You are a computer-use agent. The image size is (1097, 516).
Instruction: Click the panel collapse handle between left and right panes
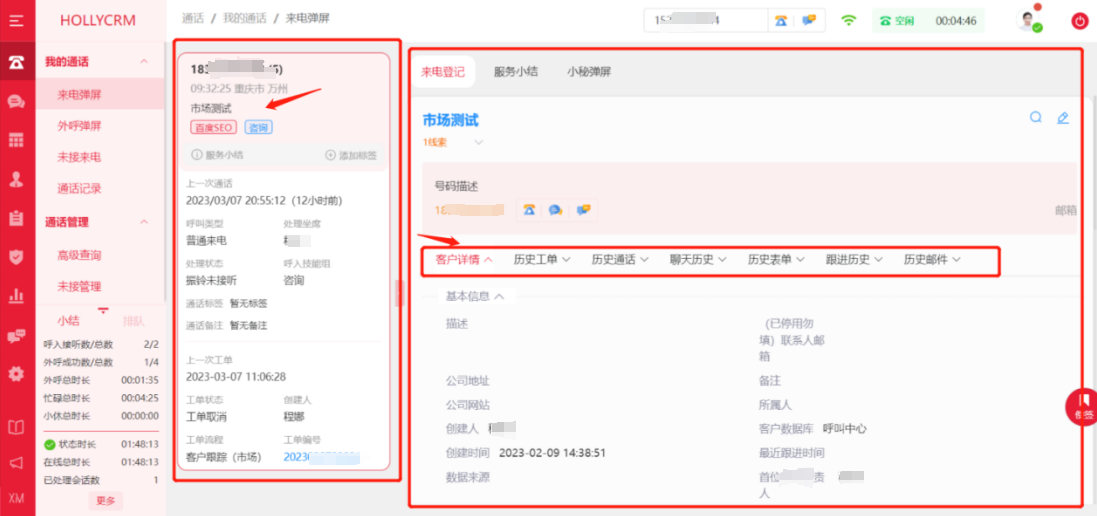[x=400, y=294]
